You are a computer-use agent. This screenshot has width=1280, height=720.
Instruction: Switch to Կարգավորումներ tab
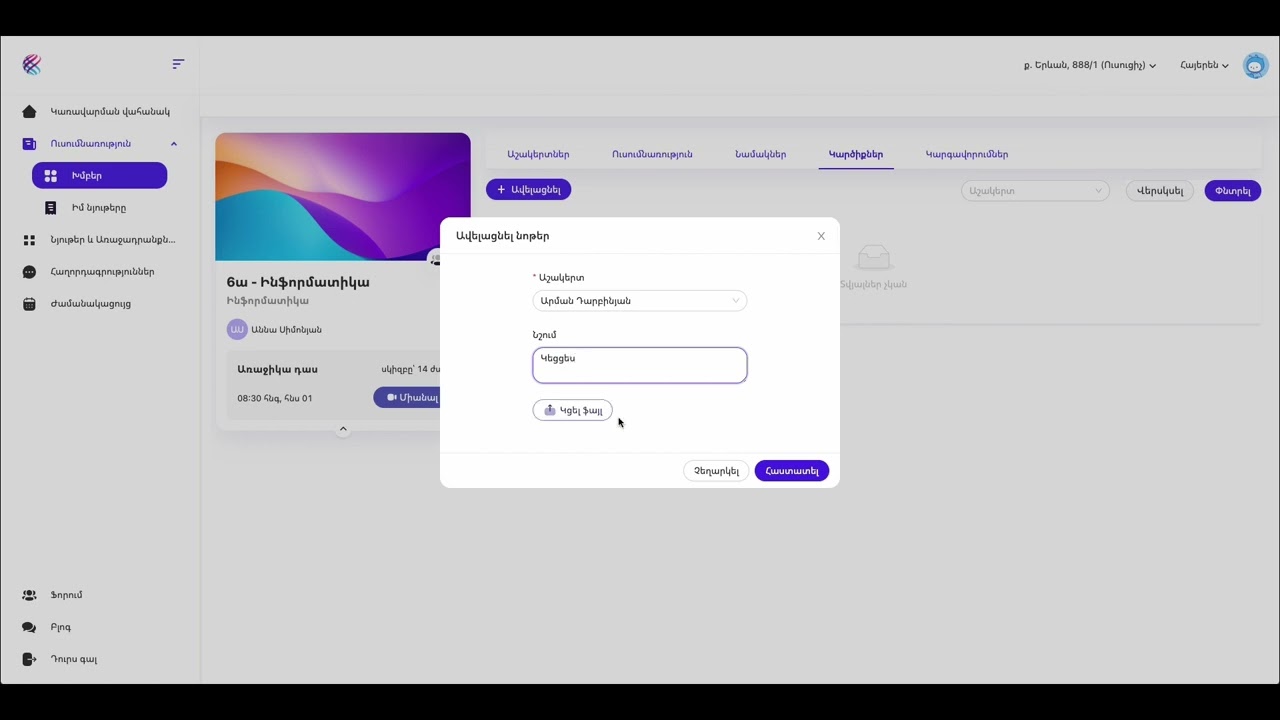(x=967, y=154)
